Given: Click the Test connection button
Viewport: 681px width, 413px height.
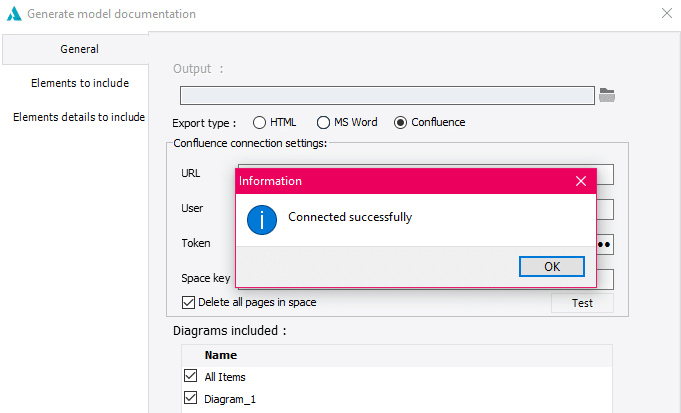Looking at the screenshot, I should [582, 303].
